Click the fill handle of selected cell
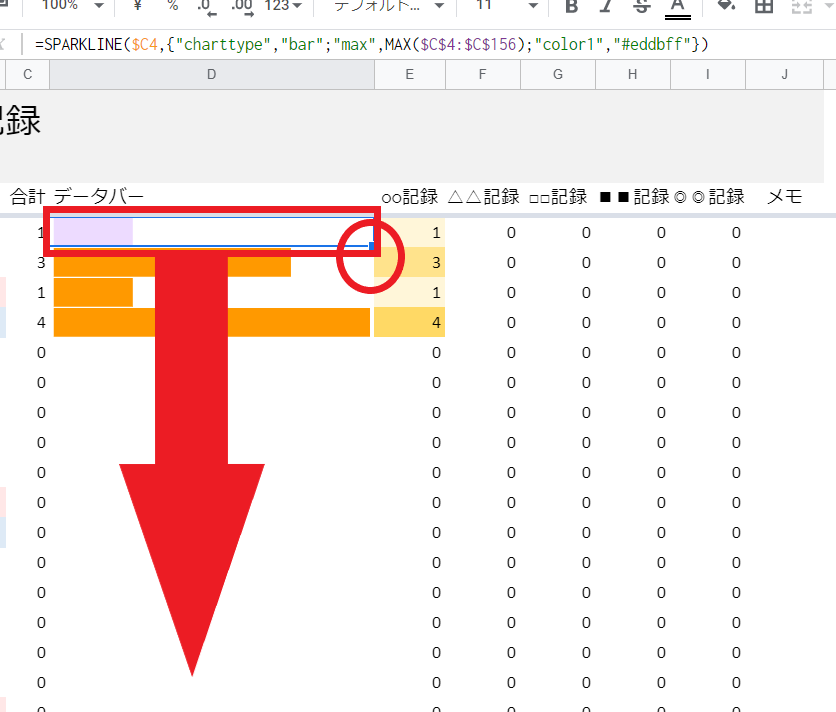 click(x=372, y=246)
